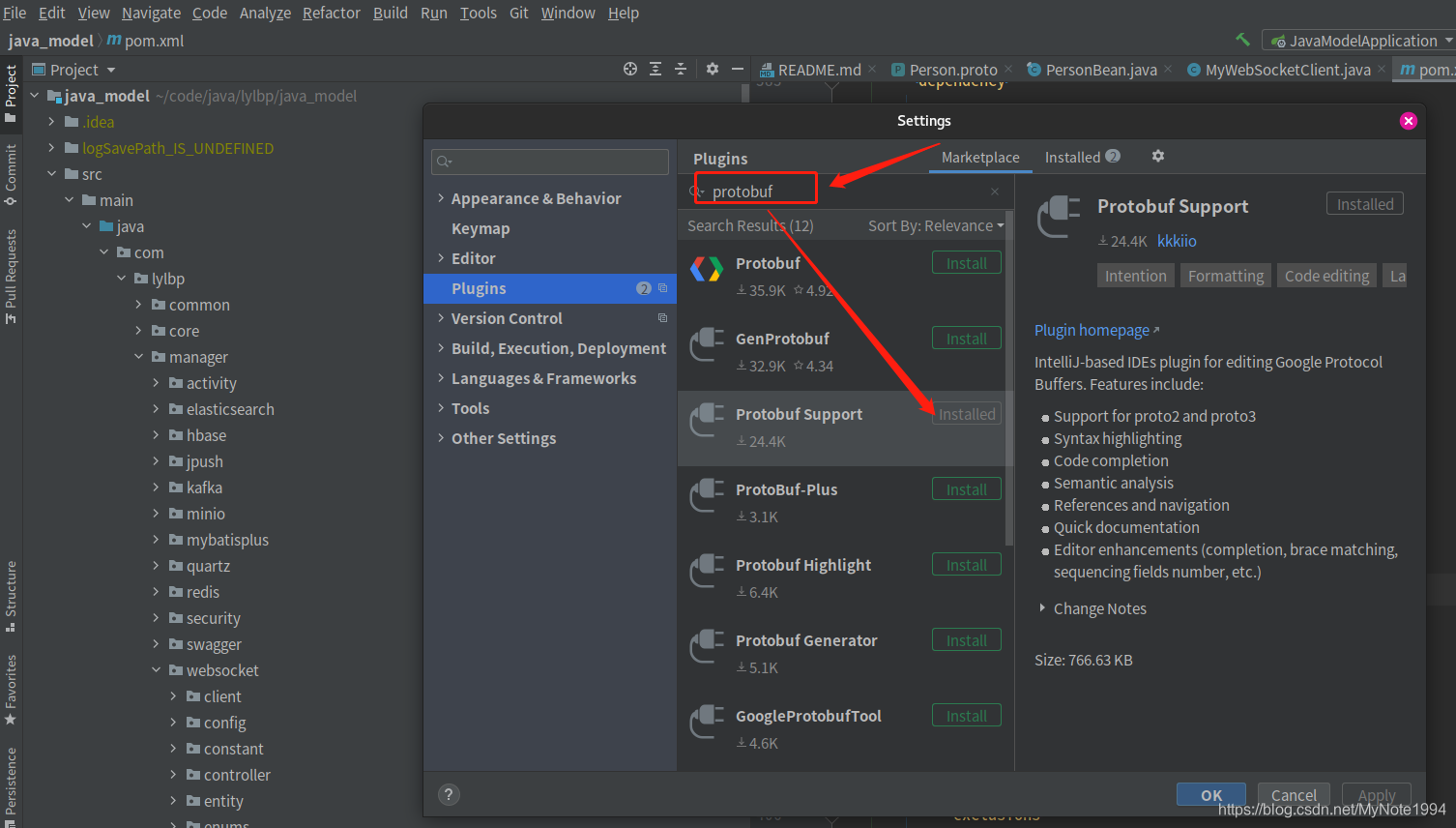Install the Protobuf Highlight plugin
The image size is (1456, 828).
(967, 565)
